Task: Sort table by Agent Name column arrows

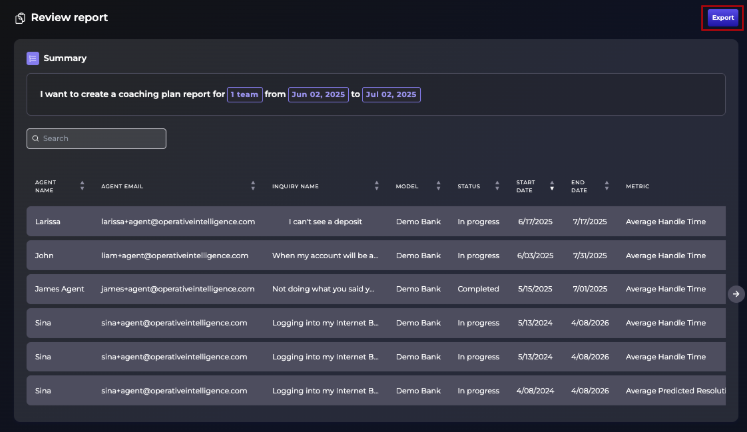Action: click(x=82, y=186)
